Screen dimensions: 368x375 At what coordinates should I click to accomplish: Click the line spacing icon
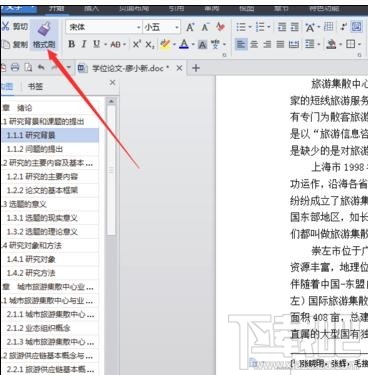(310, 44)
